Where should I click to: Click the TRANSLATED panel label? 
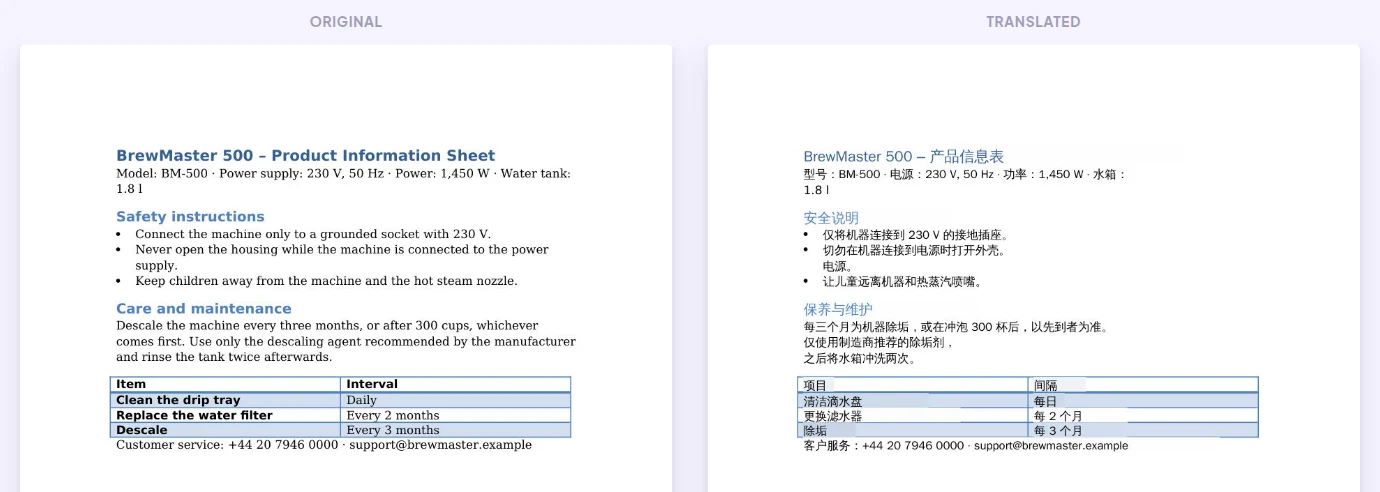[1033, 22]
